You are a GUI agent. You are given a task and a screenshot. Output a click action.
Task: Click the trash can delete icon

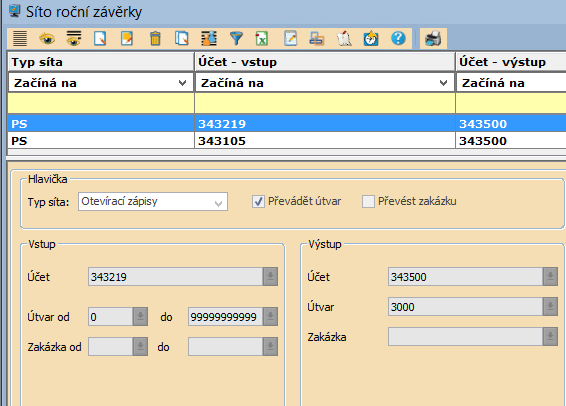click(155, 38)
